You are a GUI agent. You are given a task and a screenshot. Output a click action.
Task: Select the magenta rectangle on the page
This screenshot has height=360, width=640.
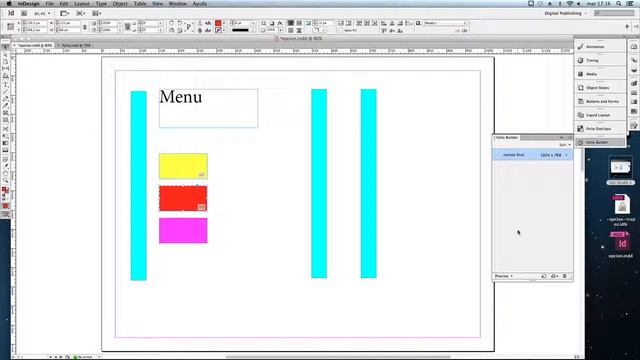coord(183,231)
